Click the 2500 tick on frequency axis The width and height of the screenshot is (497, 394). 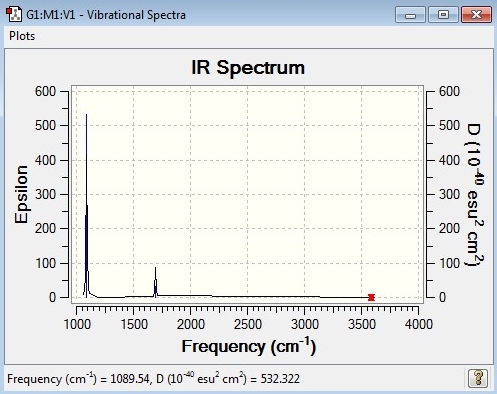pyautogui.click(x=248, y=324)
